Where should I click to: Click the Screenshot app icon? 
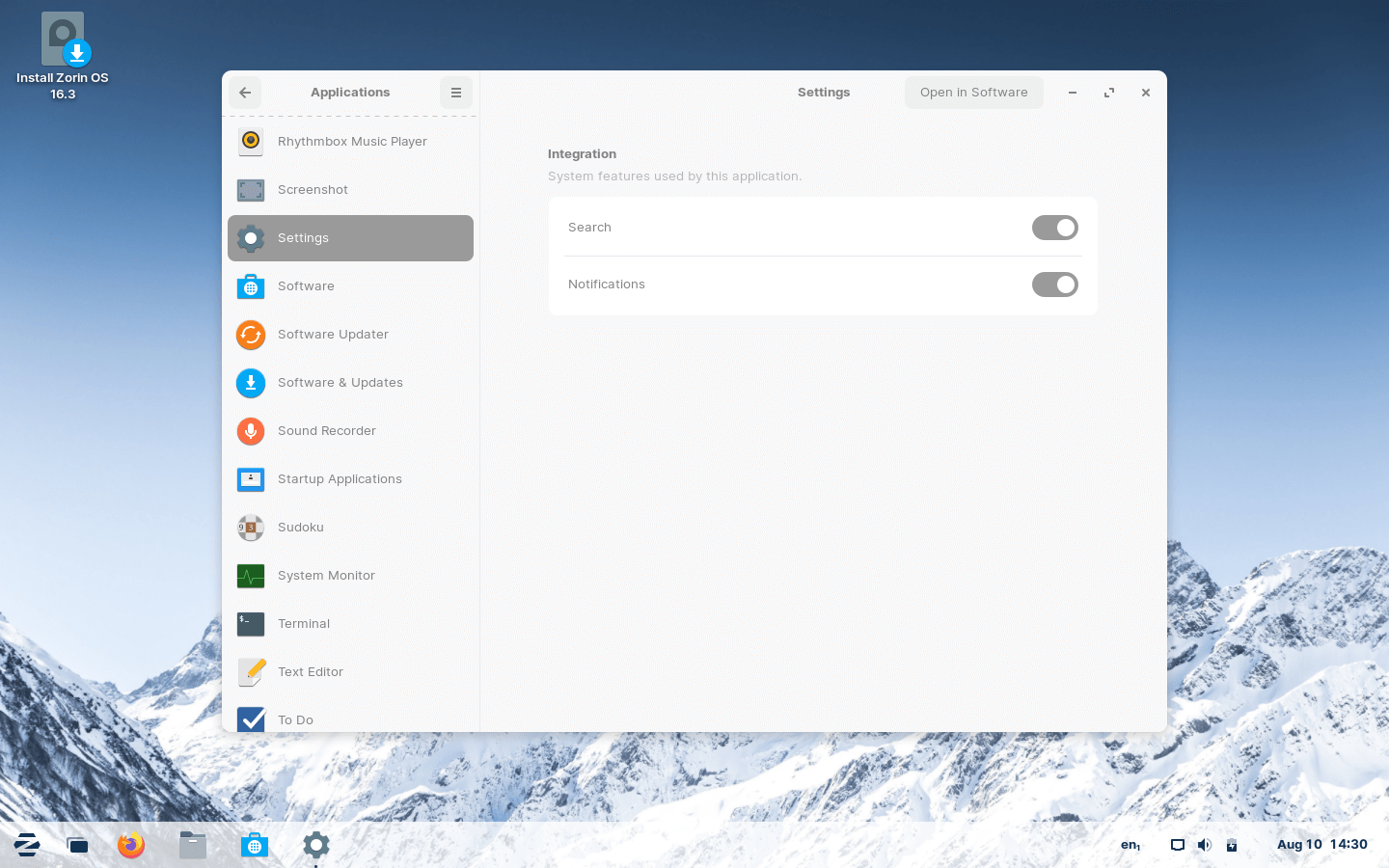(x=251, y=190)
